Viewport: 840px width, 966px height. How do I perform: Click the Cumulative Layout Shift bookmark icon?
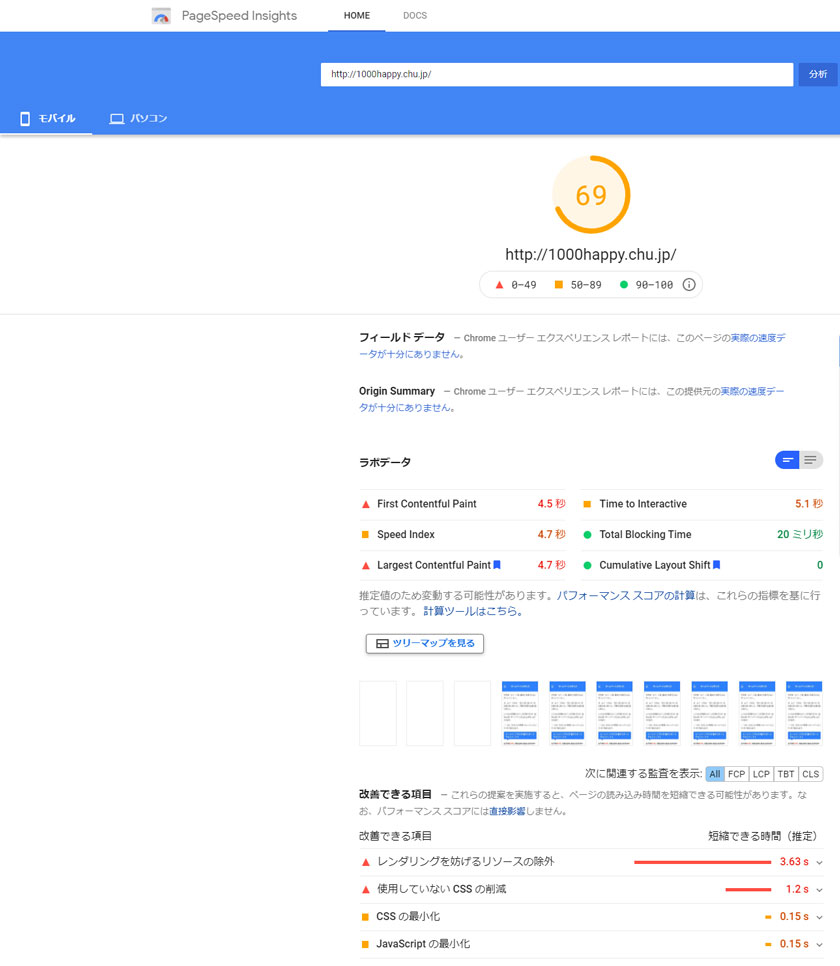[716, 565]
